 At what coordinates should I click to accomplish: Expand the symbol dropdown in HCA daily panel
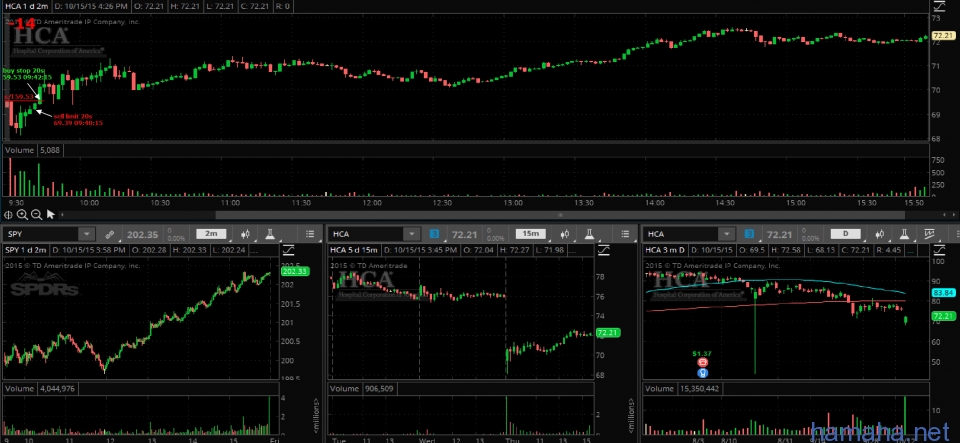tap(727, 234)
